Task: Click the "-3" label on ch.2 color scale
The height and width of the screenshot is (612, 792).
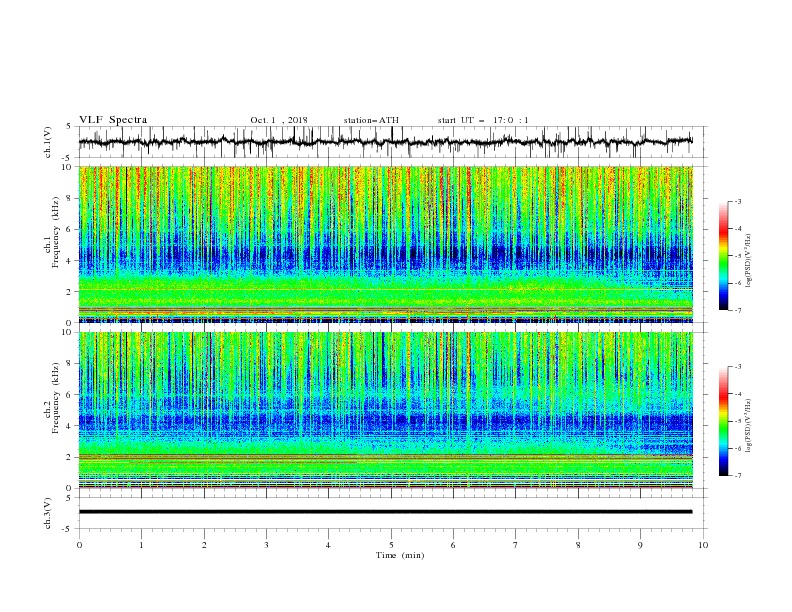Action: click(737, 367)
